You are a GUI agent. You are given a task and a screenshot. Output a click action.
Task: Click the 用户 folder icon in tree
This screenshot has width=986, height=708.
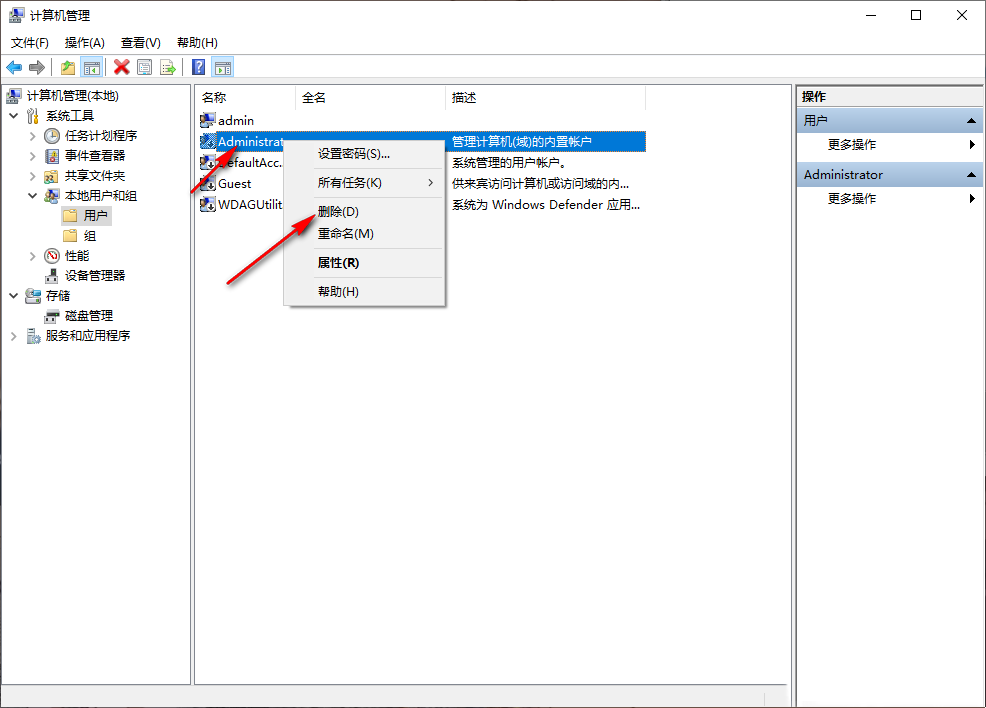coord(70,216)
